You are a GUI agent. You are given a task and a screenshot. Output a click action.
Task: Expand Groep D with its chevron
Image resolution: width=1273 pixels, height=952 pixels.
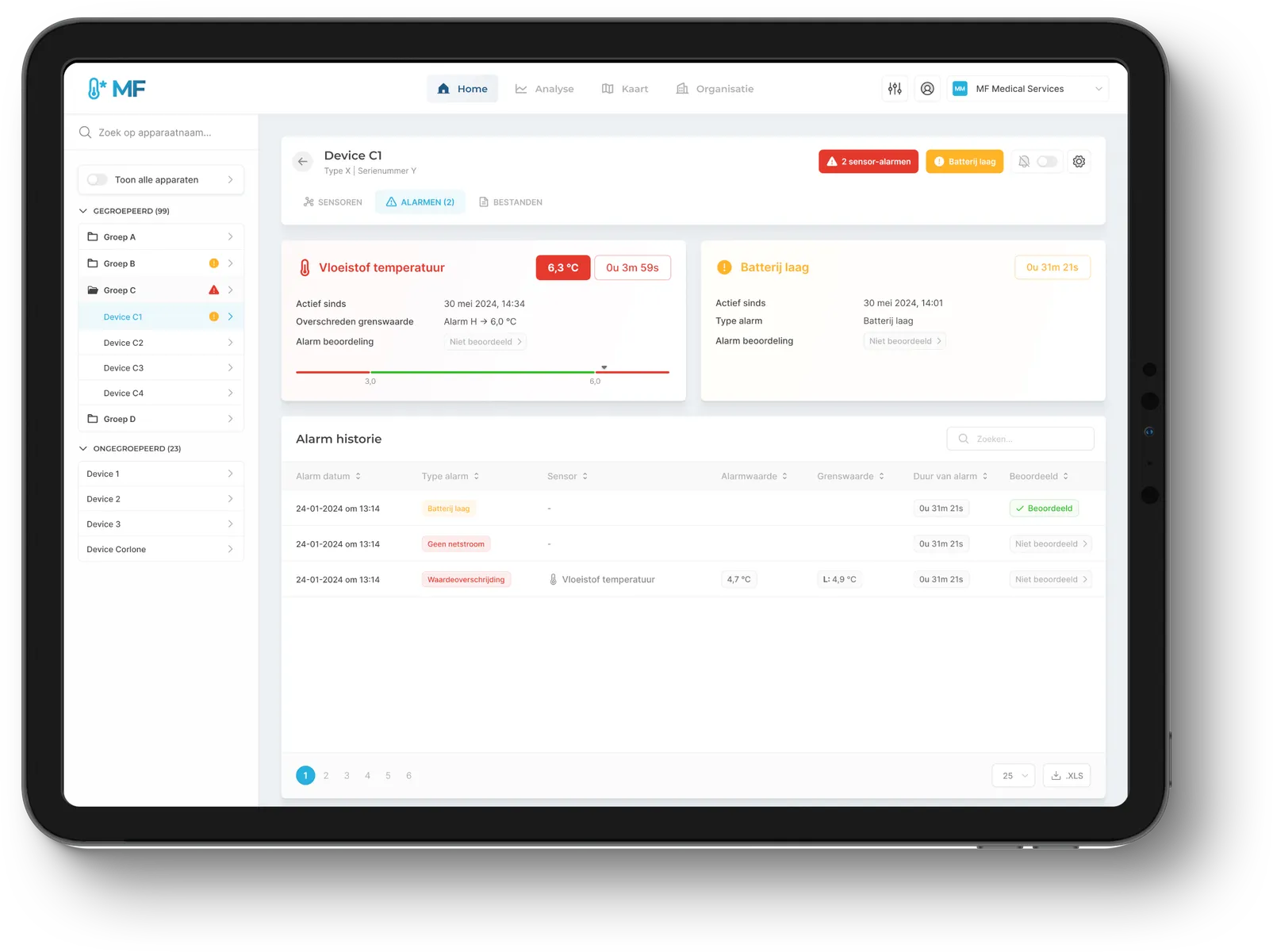[x=230, y=419]
